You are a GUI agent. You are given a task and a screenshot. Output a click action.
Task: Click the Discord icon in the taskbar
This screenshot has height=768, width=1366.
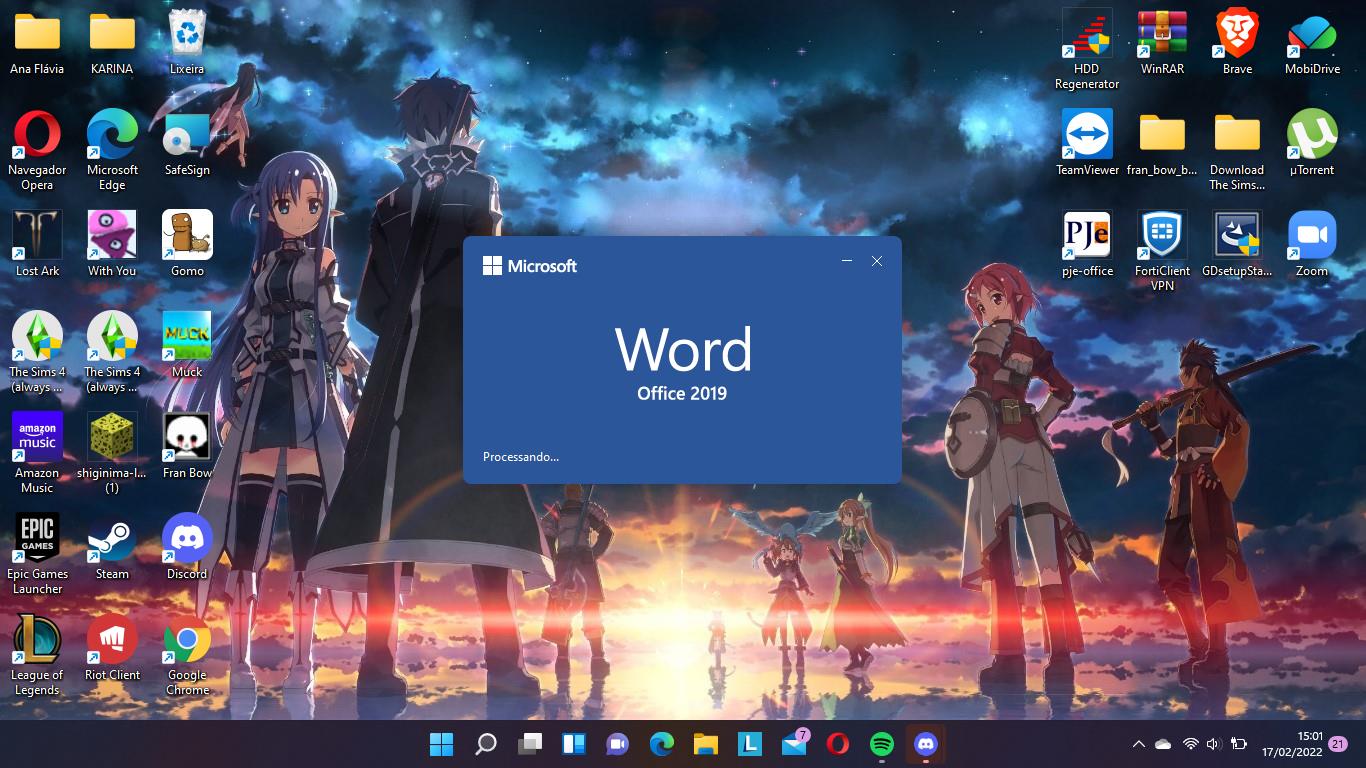[925, 744]
